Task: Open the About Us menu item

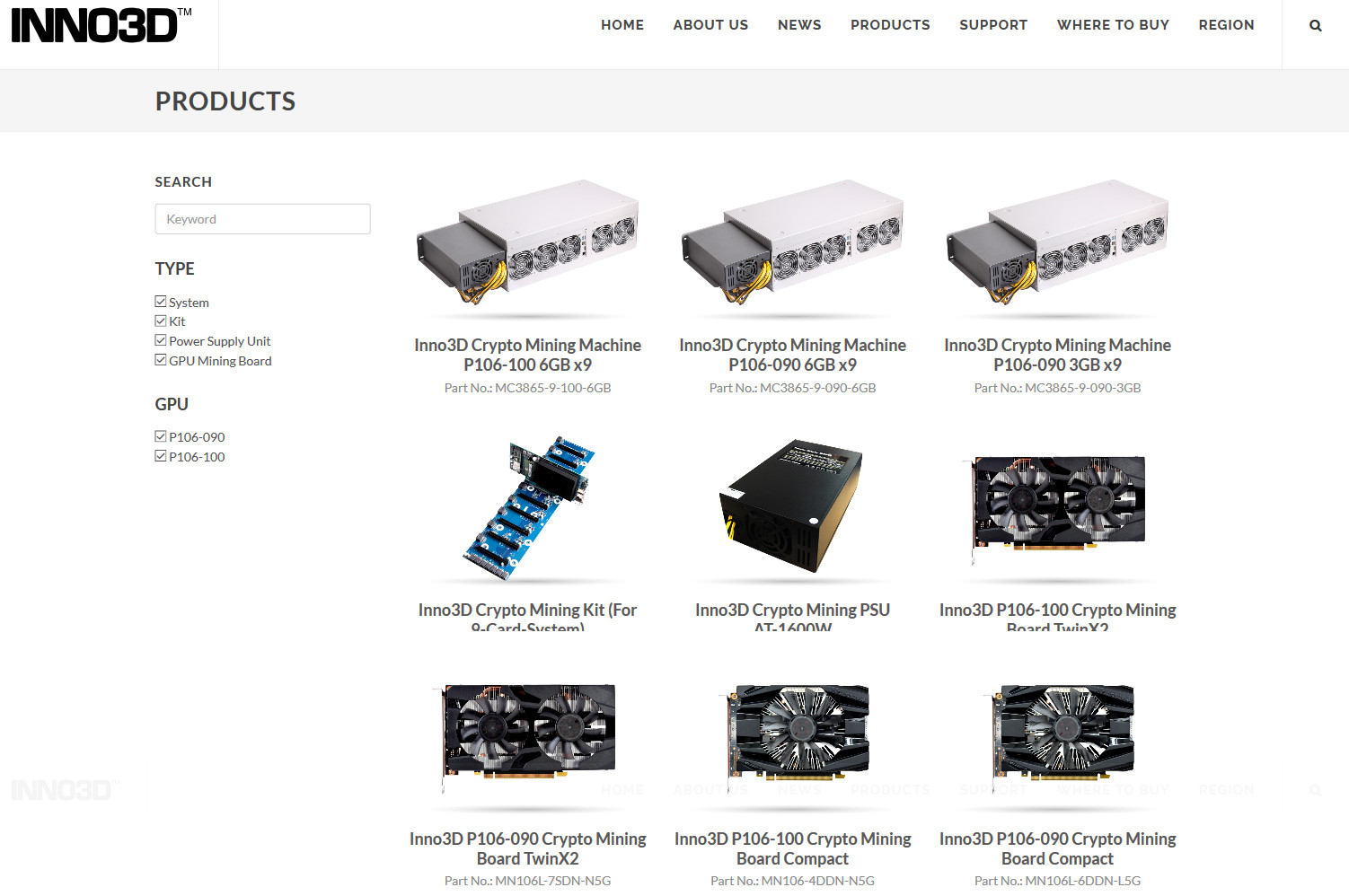Action: [710, 25]
